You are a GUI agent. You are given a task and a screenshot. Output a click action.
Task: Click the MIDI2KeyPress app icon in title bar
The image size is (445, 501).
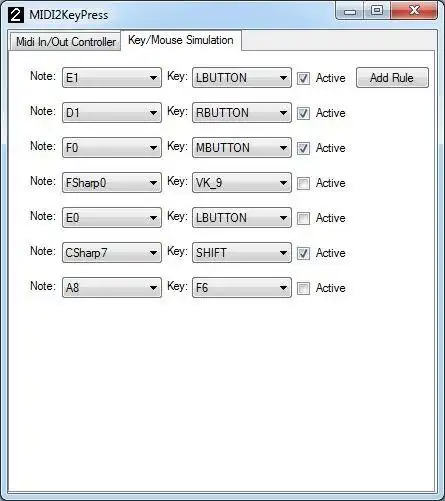16,15
